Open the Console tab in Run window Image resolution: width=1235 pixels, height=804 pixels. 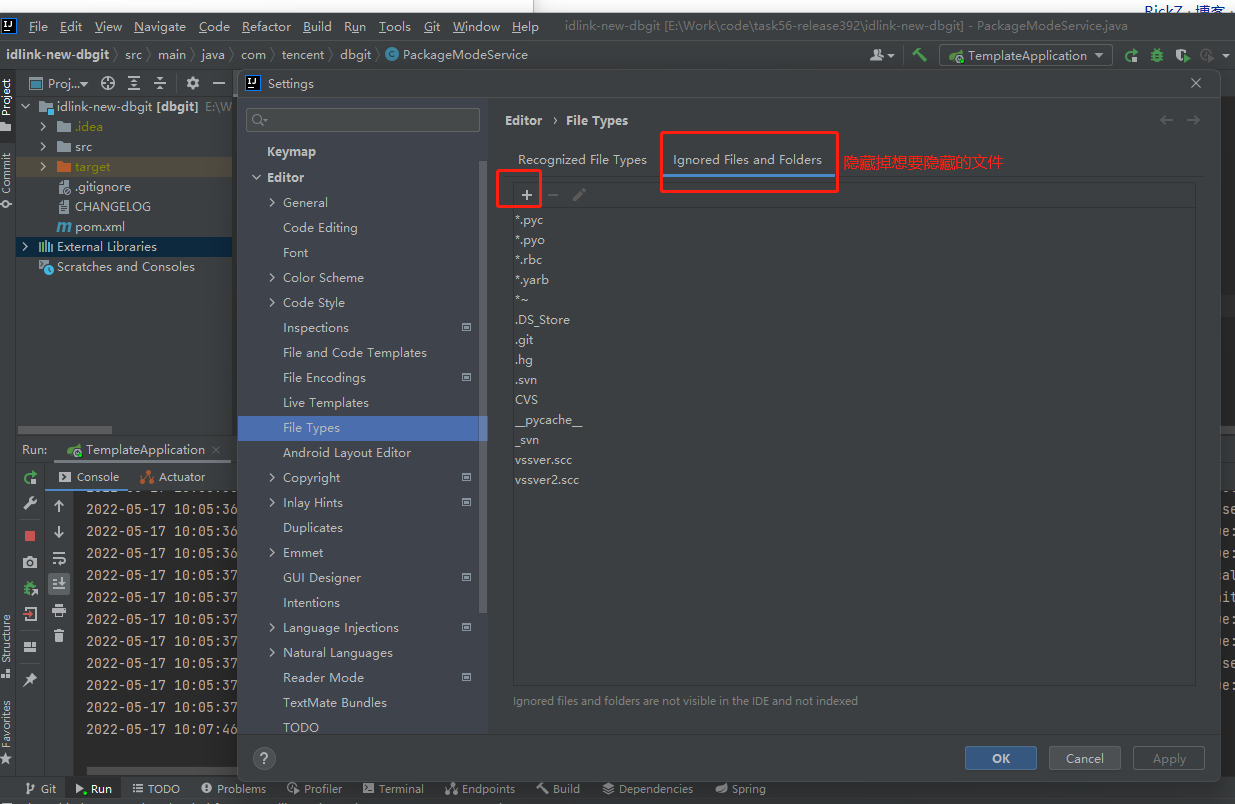[89, 478]
